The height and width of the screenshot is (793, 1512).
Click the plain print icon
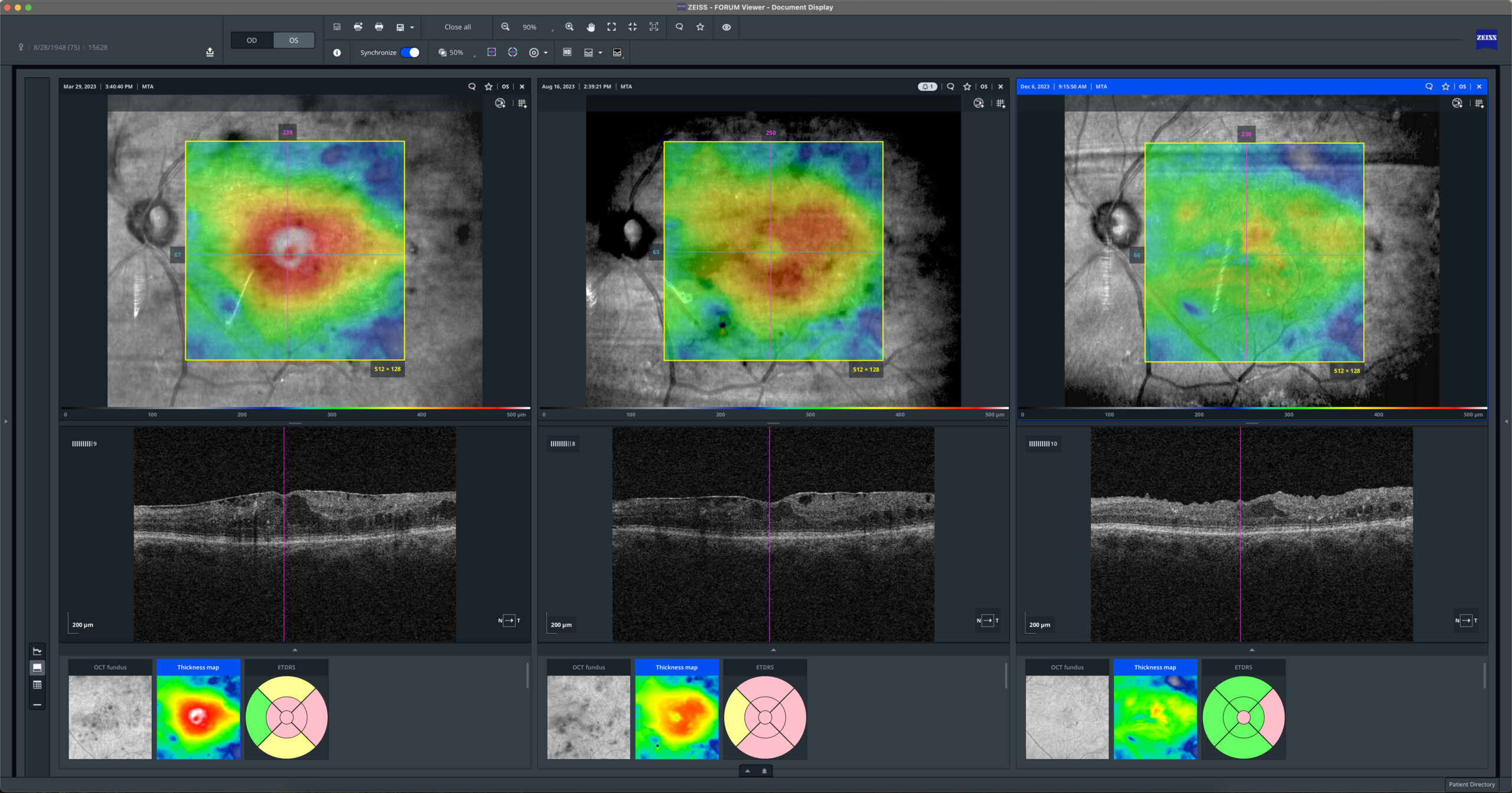379,27
